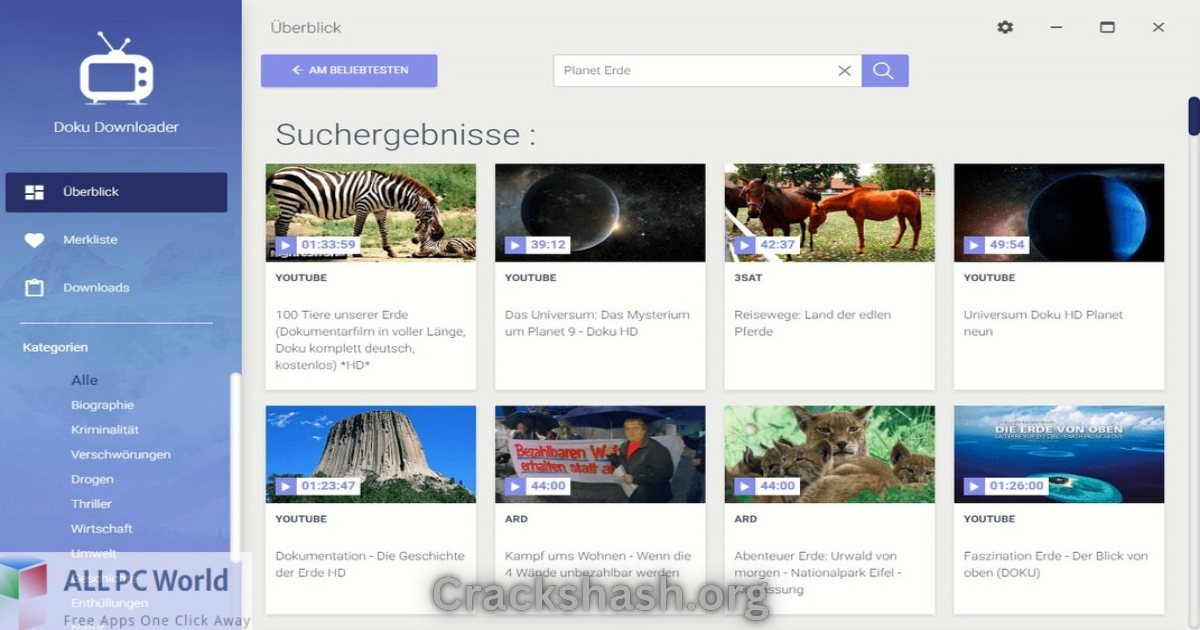Play the 42:37 horses video
The image size is (1200, 630).
pyautogui.click(x=744, y=245)
